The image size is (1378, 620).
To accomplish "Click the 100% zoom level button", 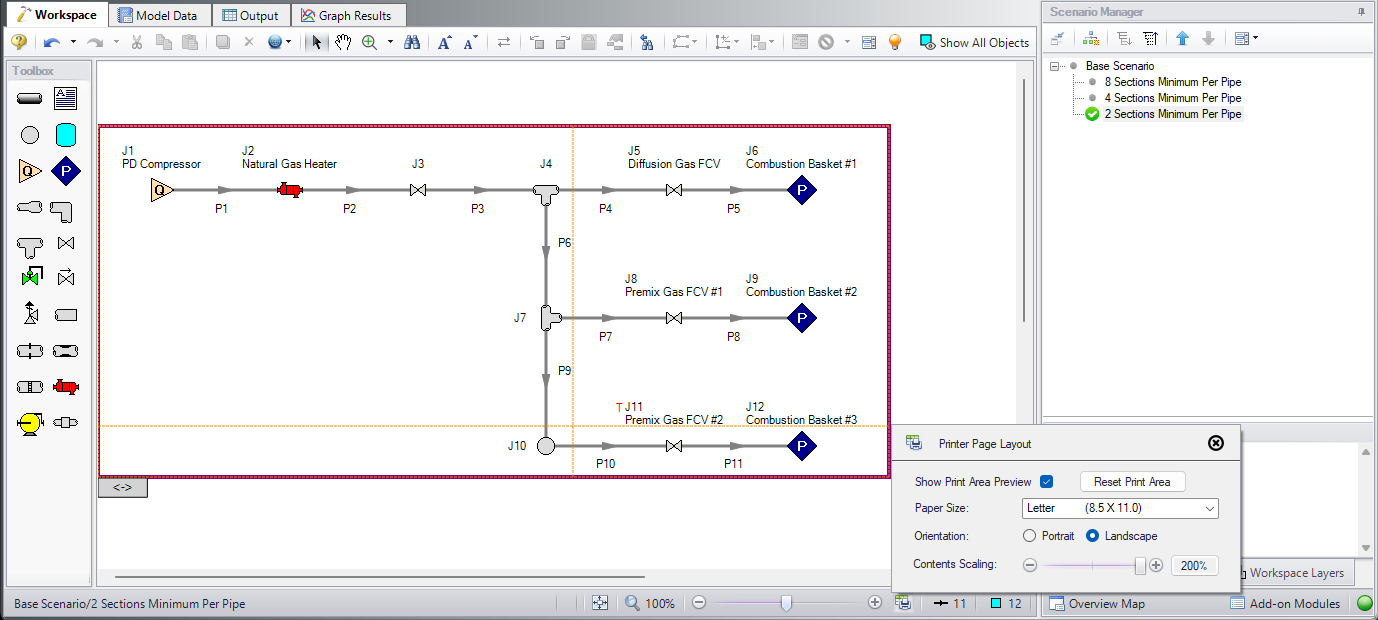I will coord(650,603).
